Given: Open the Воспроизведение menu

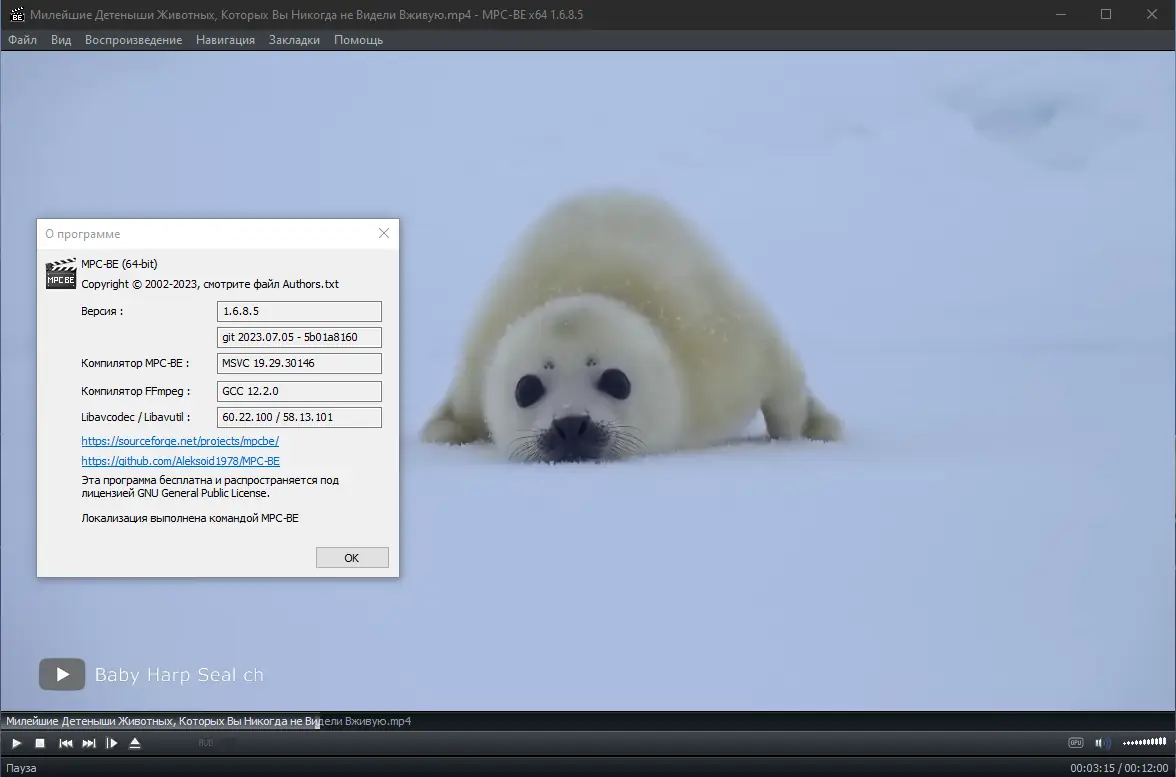Looking at the screenshot, I should coord(133,40).
